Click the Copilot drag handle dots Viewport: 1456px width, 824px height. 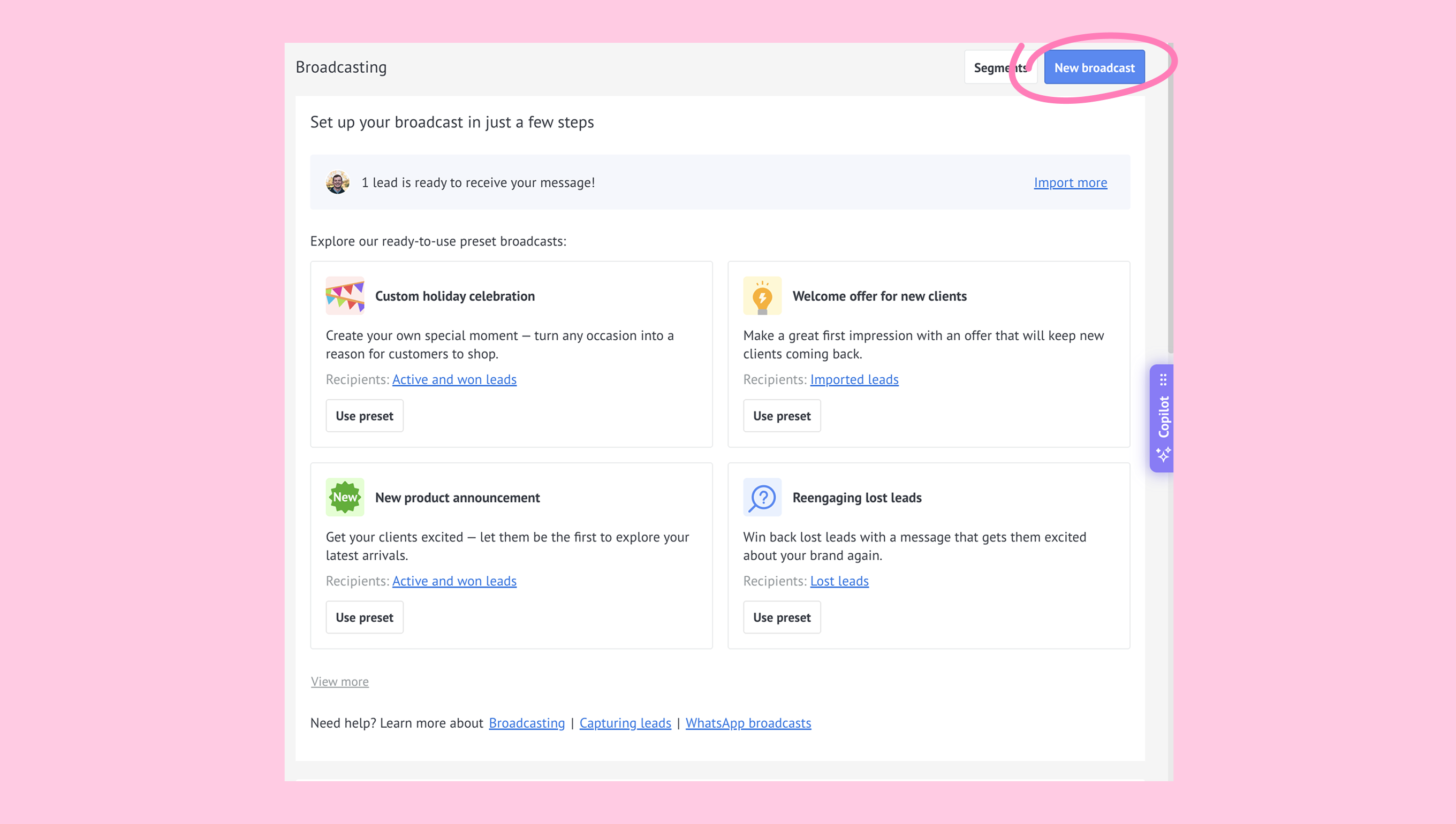(1163, 379)
